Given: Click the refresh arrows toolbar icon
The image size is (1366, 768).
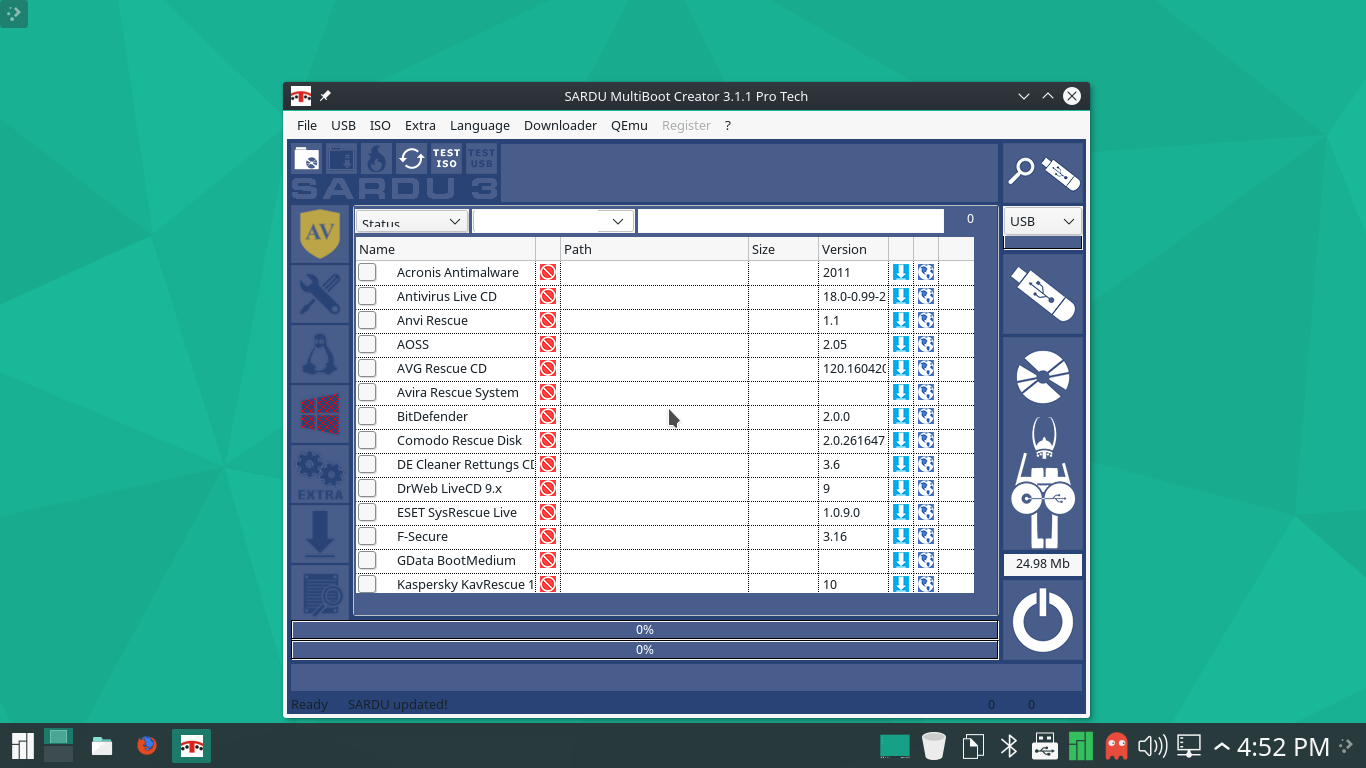Looking at the screenshot, I should (411, 158).
